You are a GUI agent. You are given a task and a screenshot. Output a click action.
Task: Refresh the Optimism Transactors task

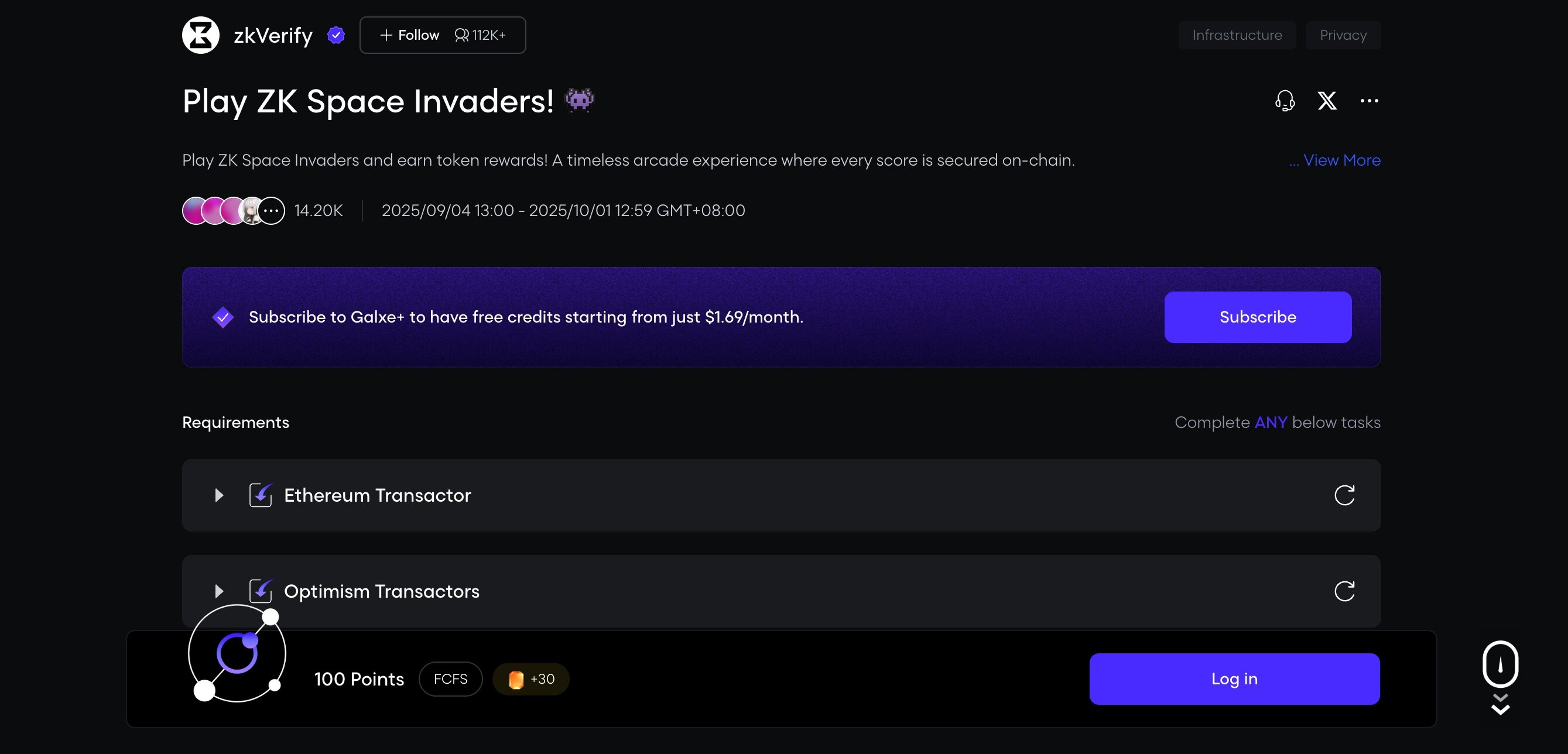(x=1344, y=590)
